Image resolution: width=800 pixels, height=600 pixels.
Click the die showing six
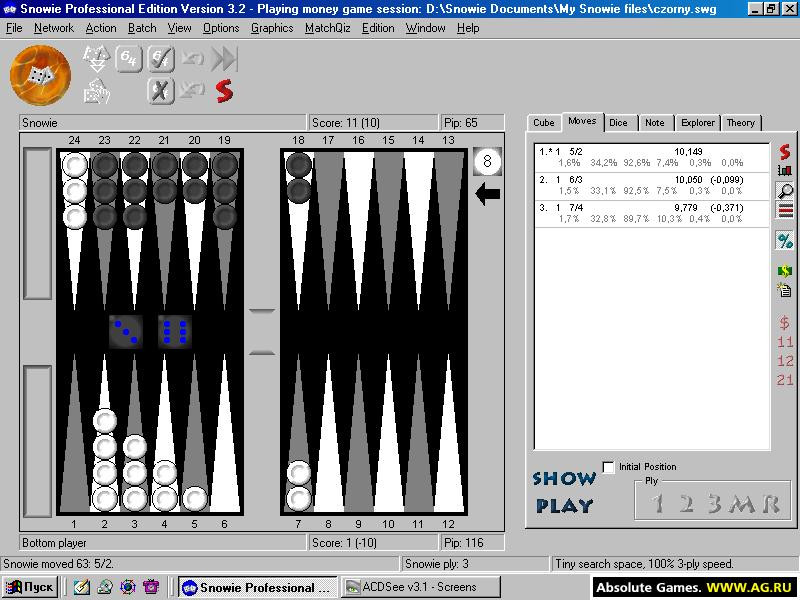[175, 332]
